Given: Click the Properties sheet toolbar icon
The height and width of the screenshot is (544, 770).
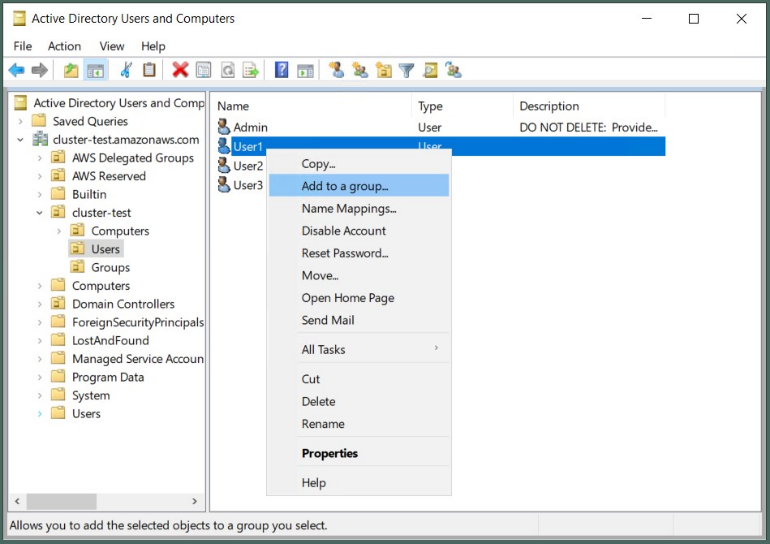Looking at the screenshot, I should click(x=203, y=70).
